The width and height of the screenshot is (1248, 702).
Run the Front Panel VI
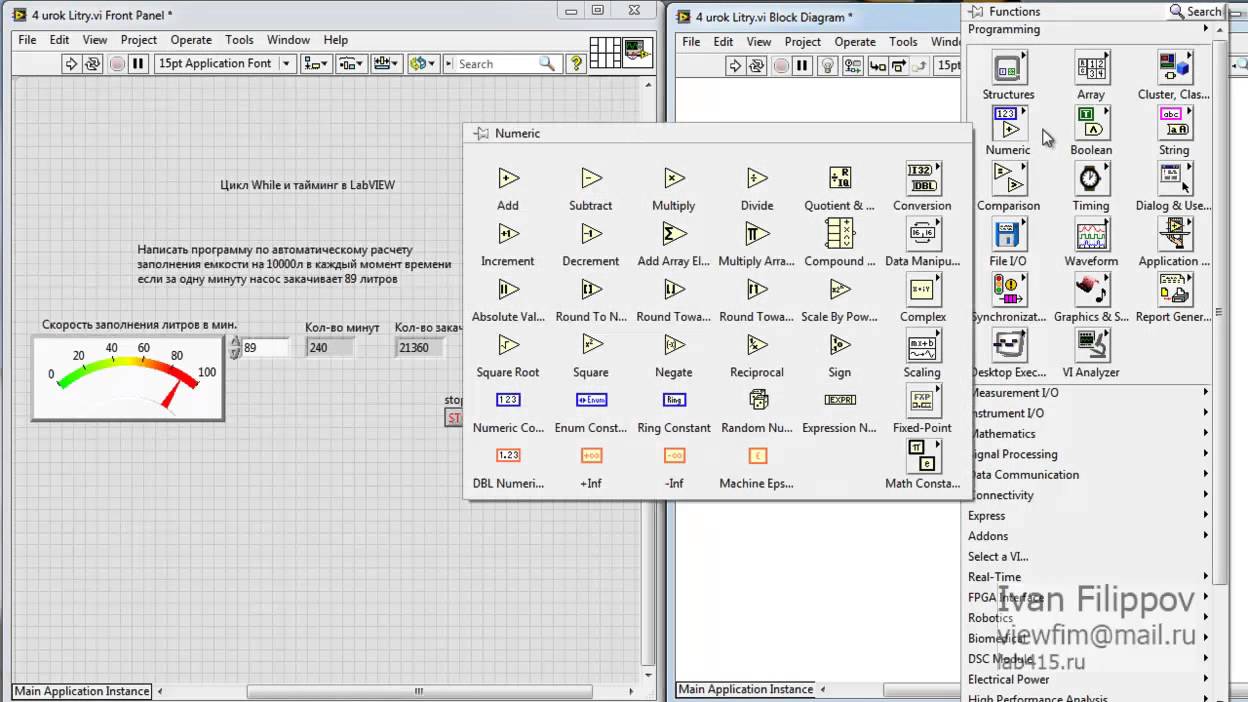tap(71, 64)
